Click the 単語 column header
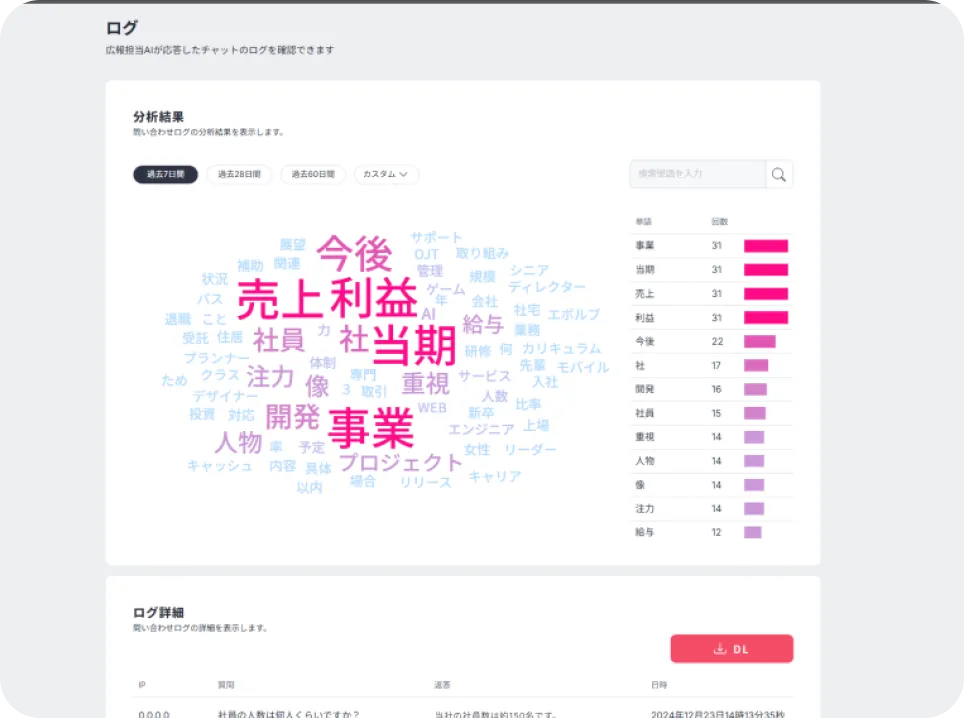The image size is (964, 718). [x=643, y=221]
